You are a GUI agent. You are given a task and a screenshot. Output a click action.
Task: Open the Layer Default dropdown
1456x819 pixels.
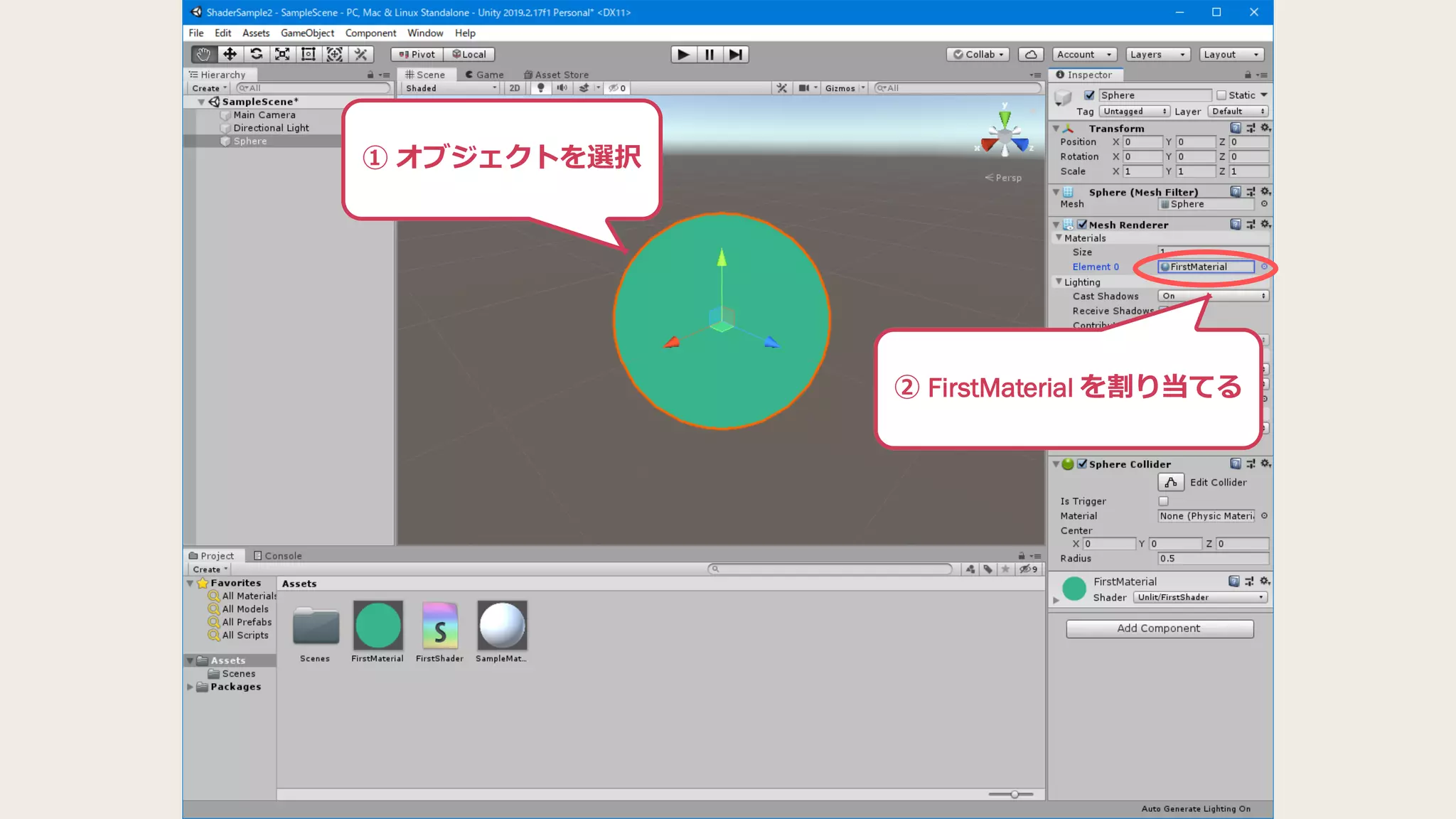[1238, 112]
